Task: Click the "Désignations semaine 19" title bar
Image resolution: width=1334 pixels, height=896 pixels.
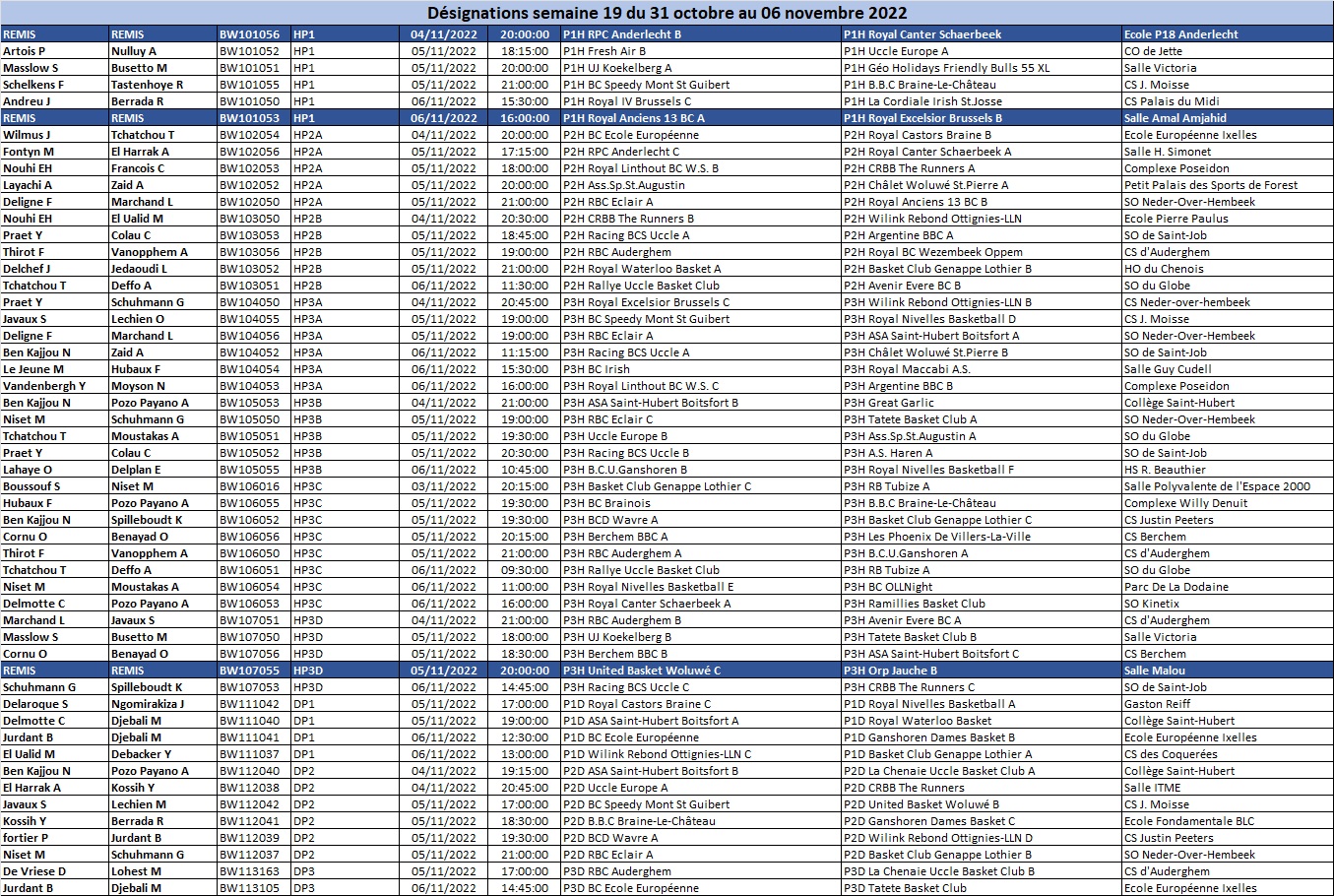Action: pos(667,13)
